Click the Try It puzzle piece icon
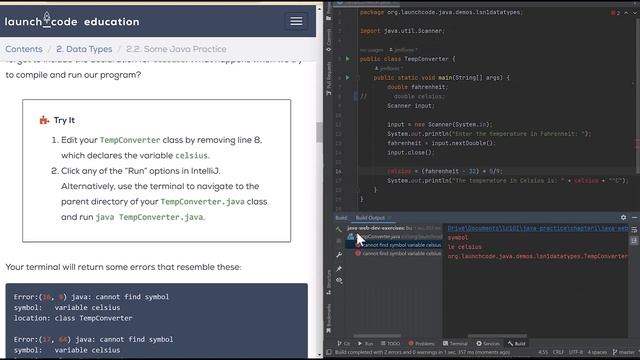The height and width of the screenshot is (360, 640). (44, 120)
